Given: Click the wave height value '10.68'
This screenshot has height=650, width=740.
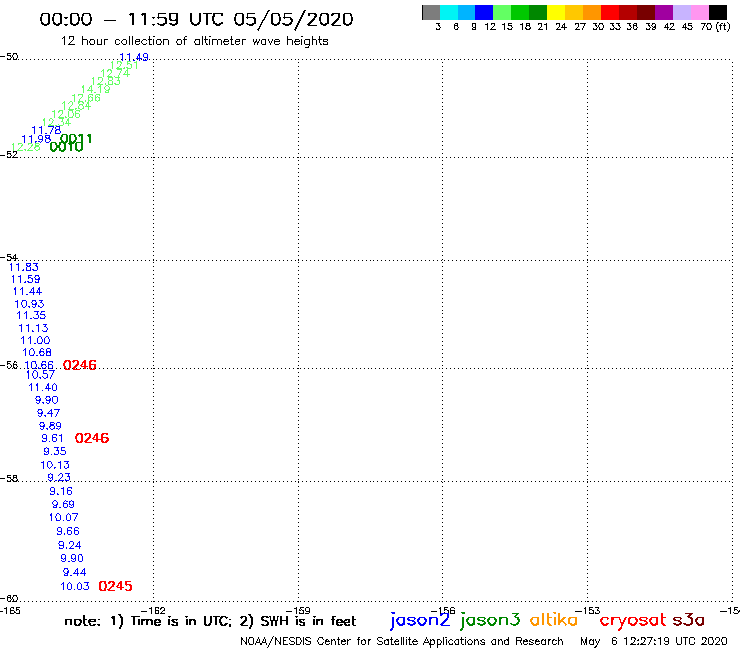Looking at the screenshot, I should 37,352.
